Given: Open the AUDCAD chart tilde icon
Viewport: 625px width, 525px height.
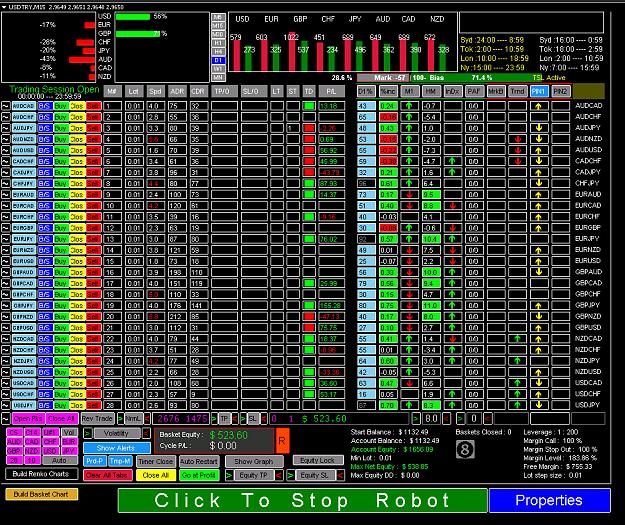Looking at the screenshot, I should coord(6,106).
